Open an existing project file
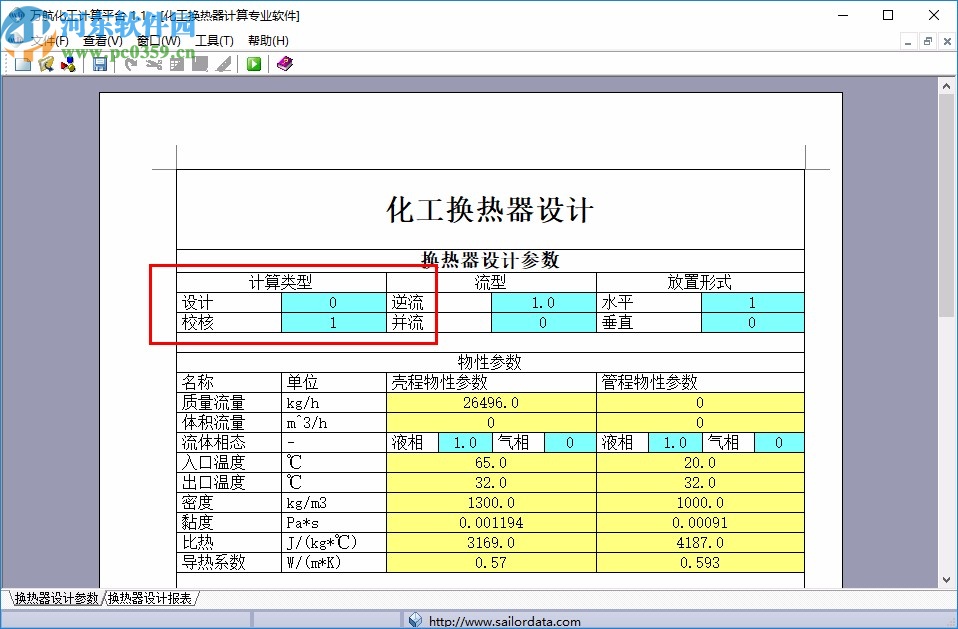 coord(45,63)
